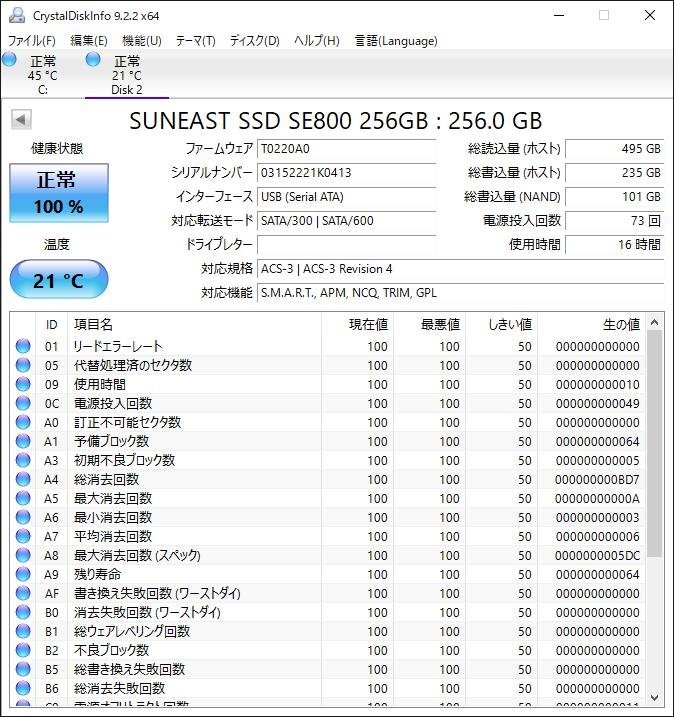Image resolution: width=674 pixels, height=717 pixels.
Task: Click the blue status icon for attribute B1
Action: (23, 631)
